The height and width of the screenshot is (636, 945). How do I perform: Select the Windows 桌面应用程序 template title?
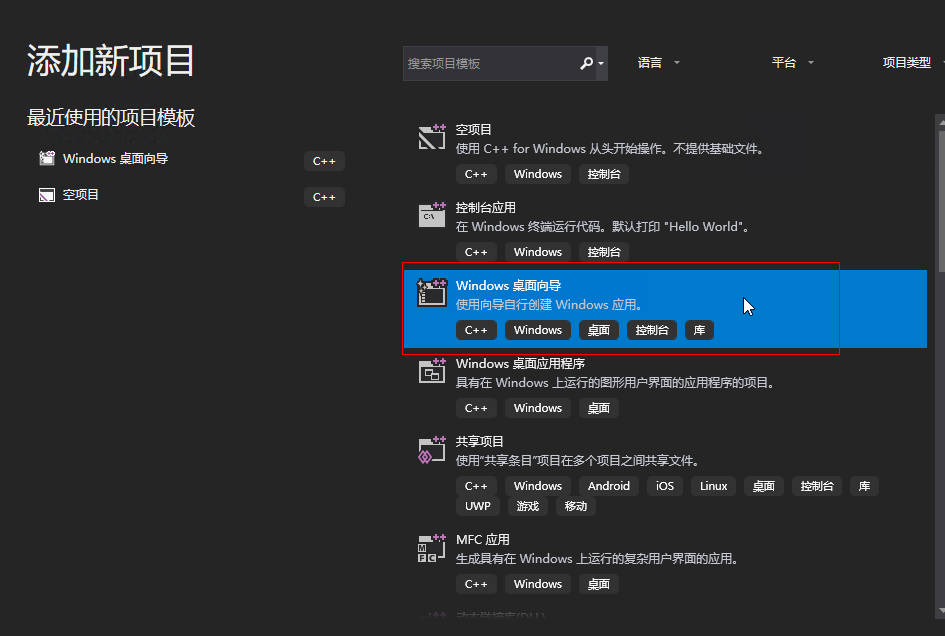[x=520, y=364]
